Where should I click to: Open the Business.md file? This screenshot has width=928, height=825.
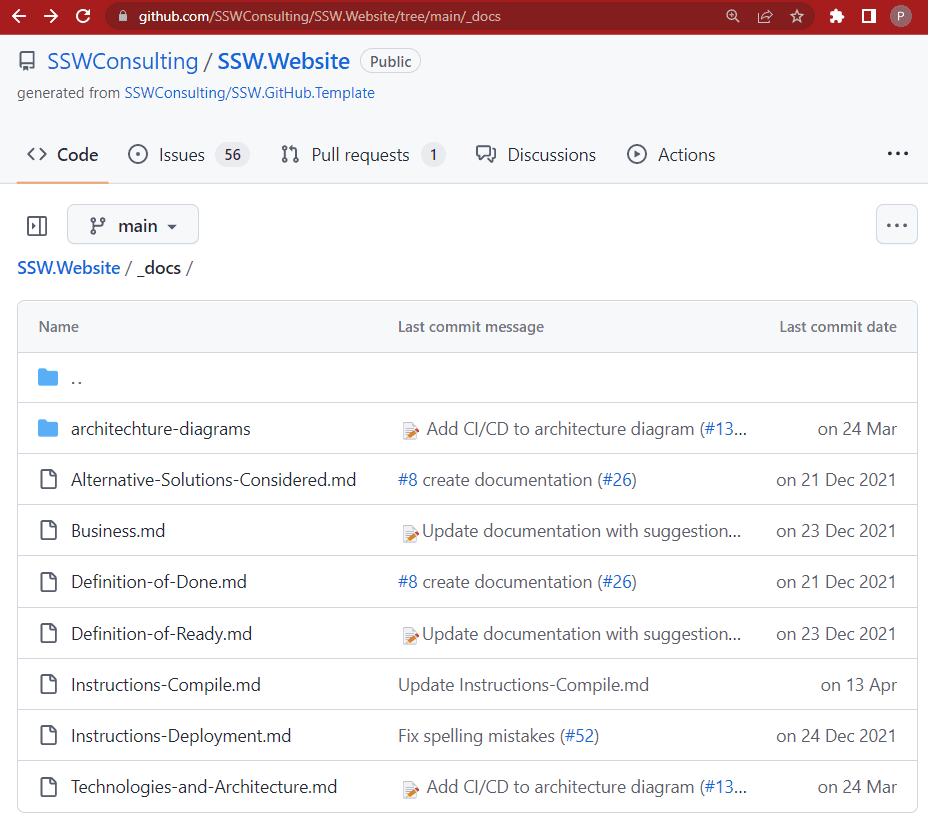click(x=118, y=531)
